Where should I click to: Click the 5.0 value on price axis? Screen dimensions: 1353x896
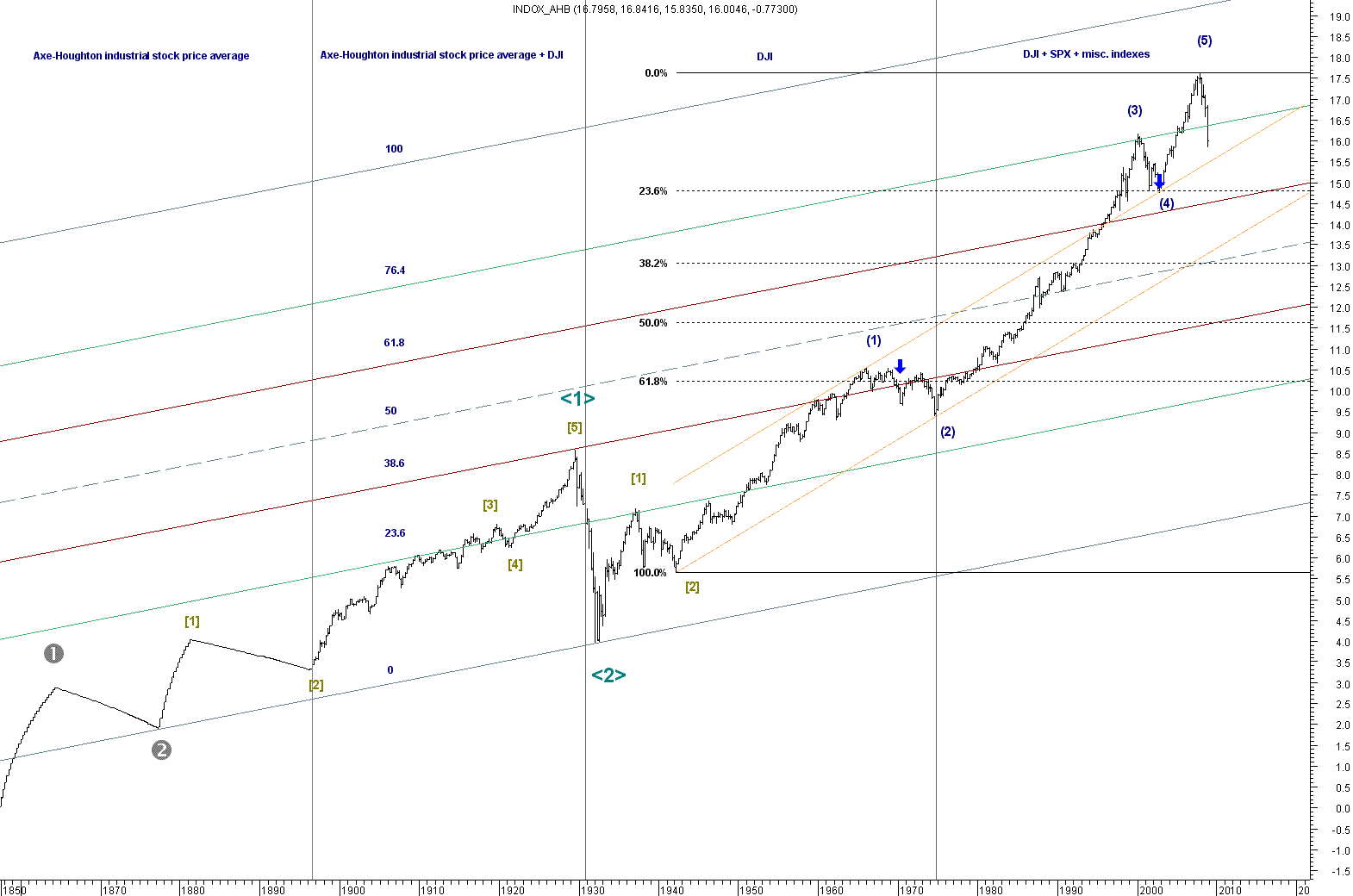1342,600
